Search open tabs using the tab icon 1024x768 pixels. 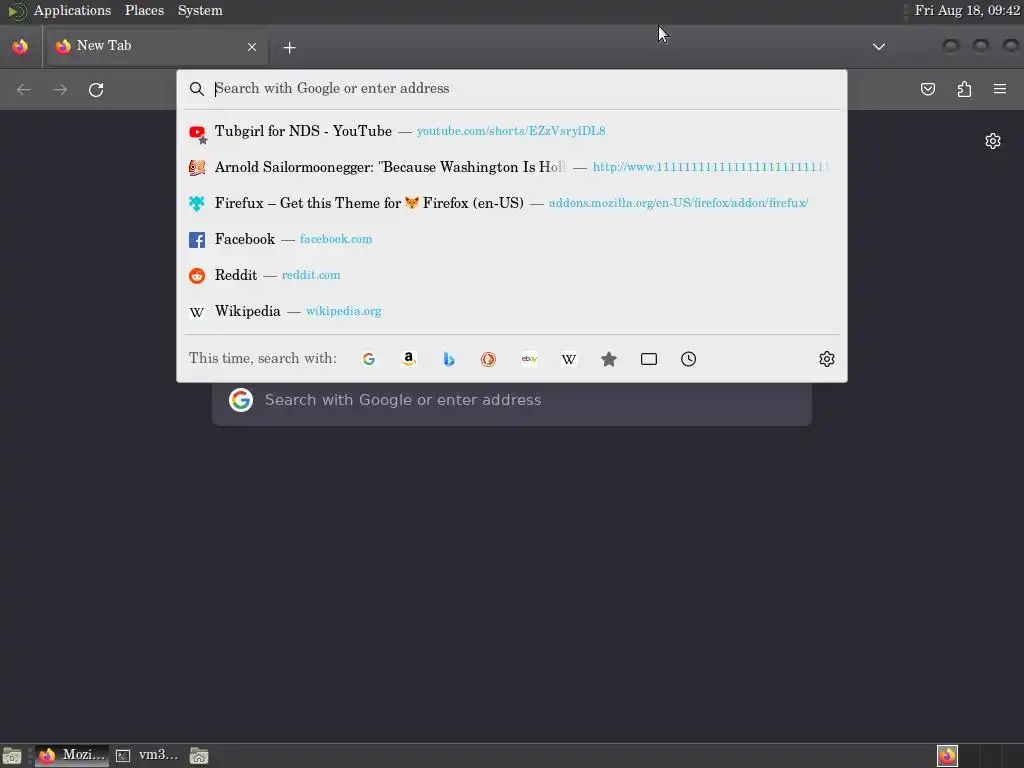click(648, 359)
